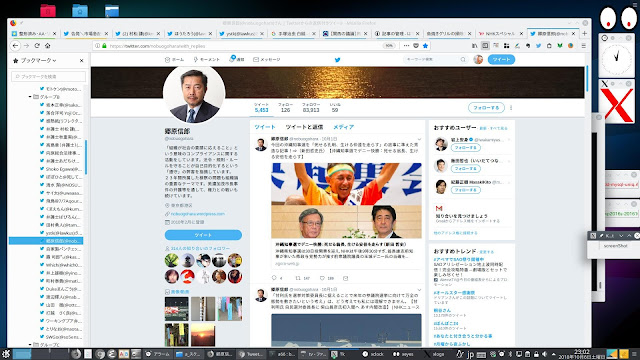Open the Okinawa election article image card
640x360 pixels.
[x=346, y=200]
